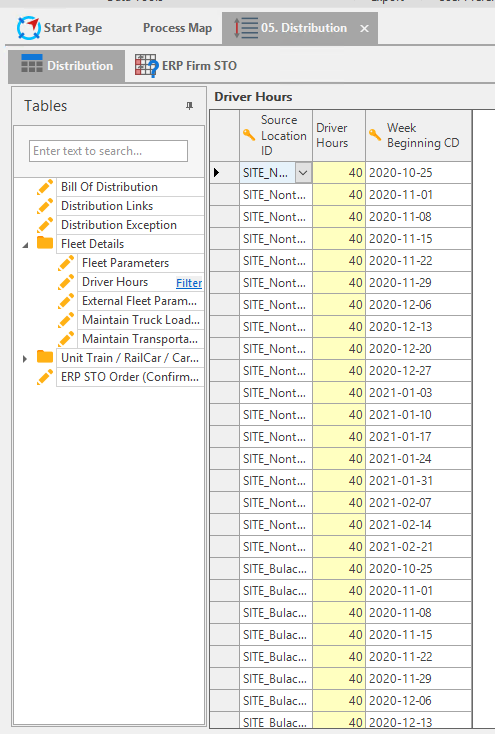This screenshot has height=734, width=495.
Task: Click the Distribution grid icon
Action: [x=32, y=65]
